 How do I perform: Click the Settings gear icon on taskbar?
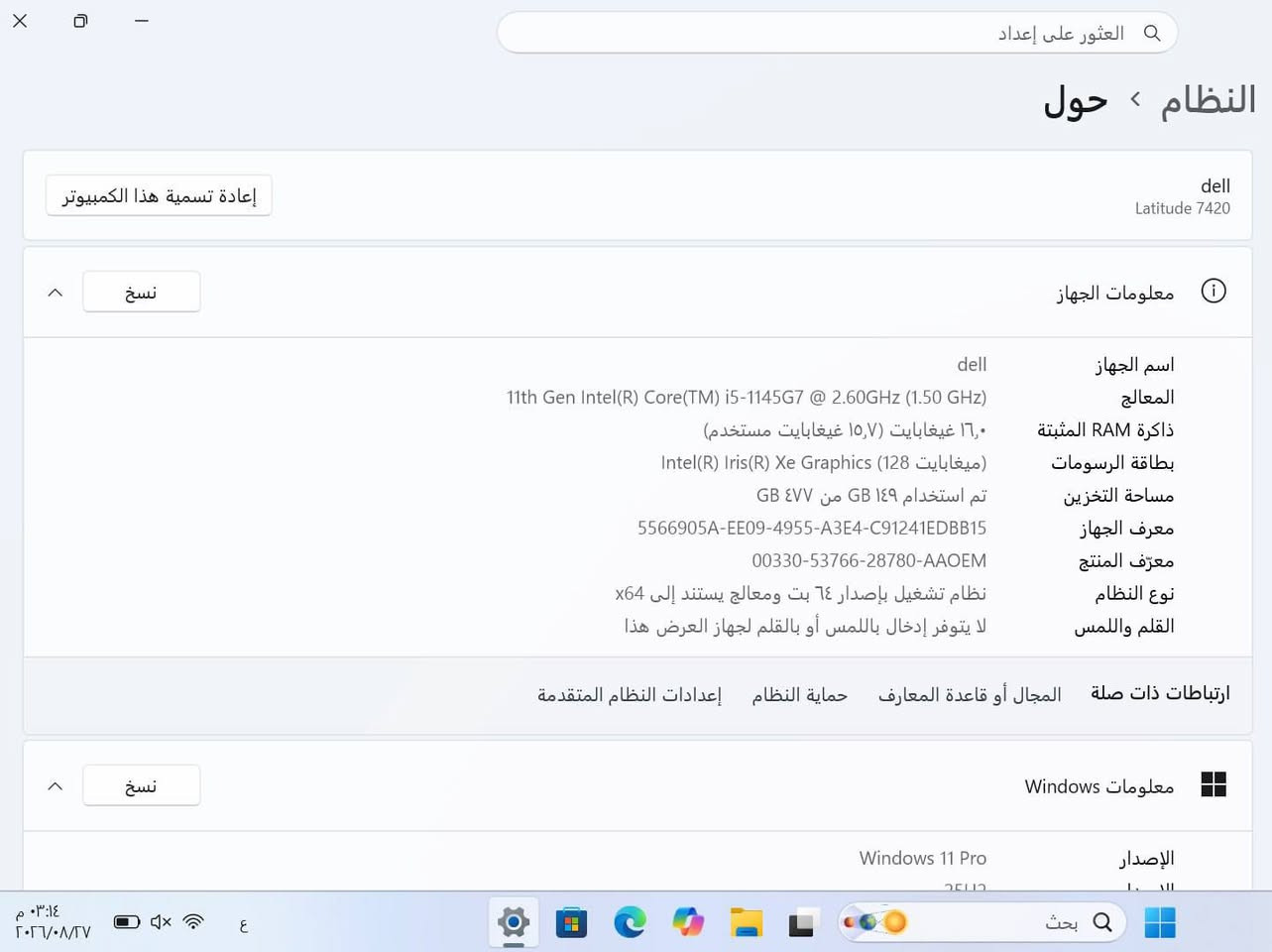(x=514, y=922)
